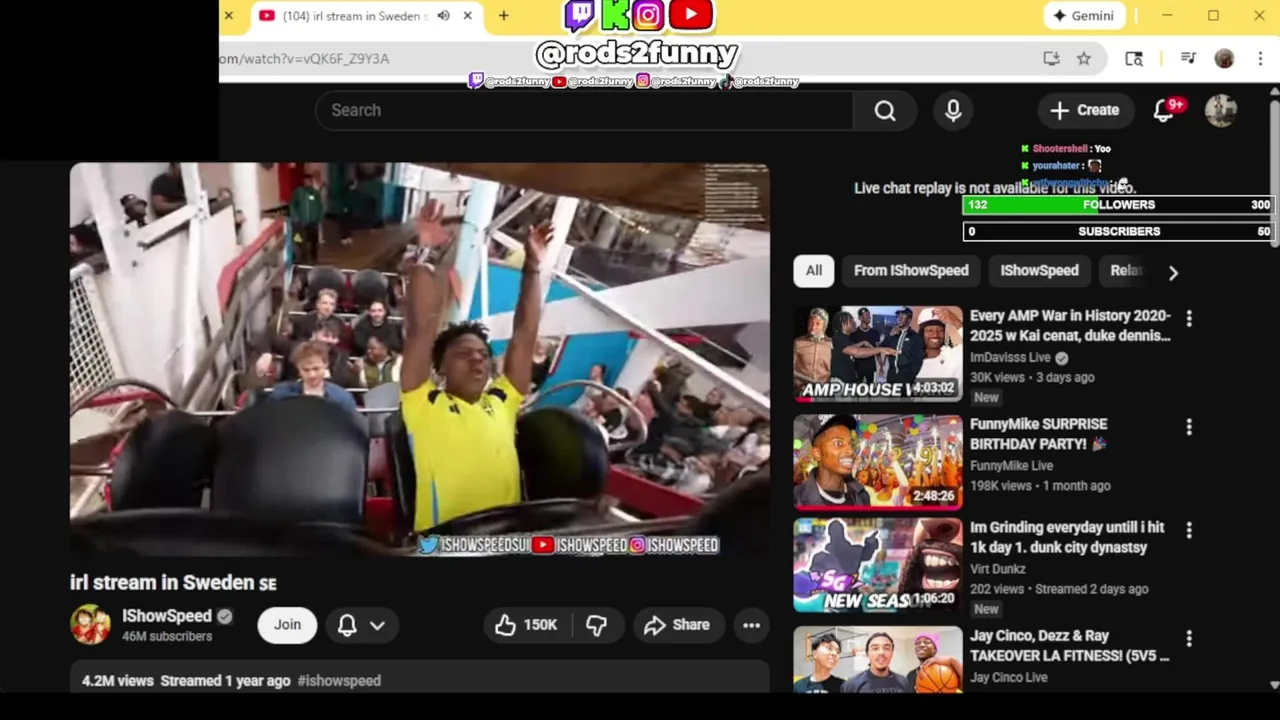
Task: Click the YouTube search magnifier button
Action: coord(885,110)
